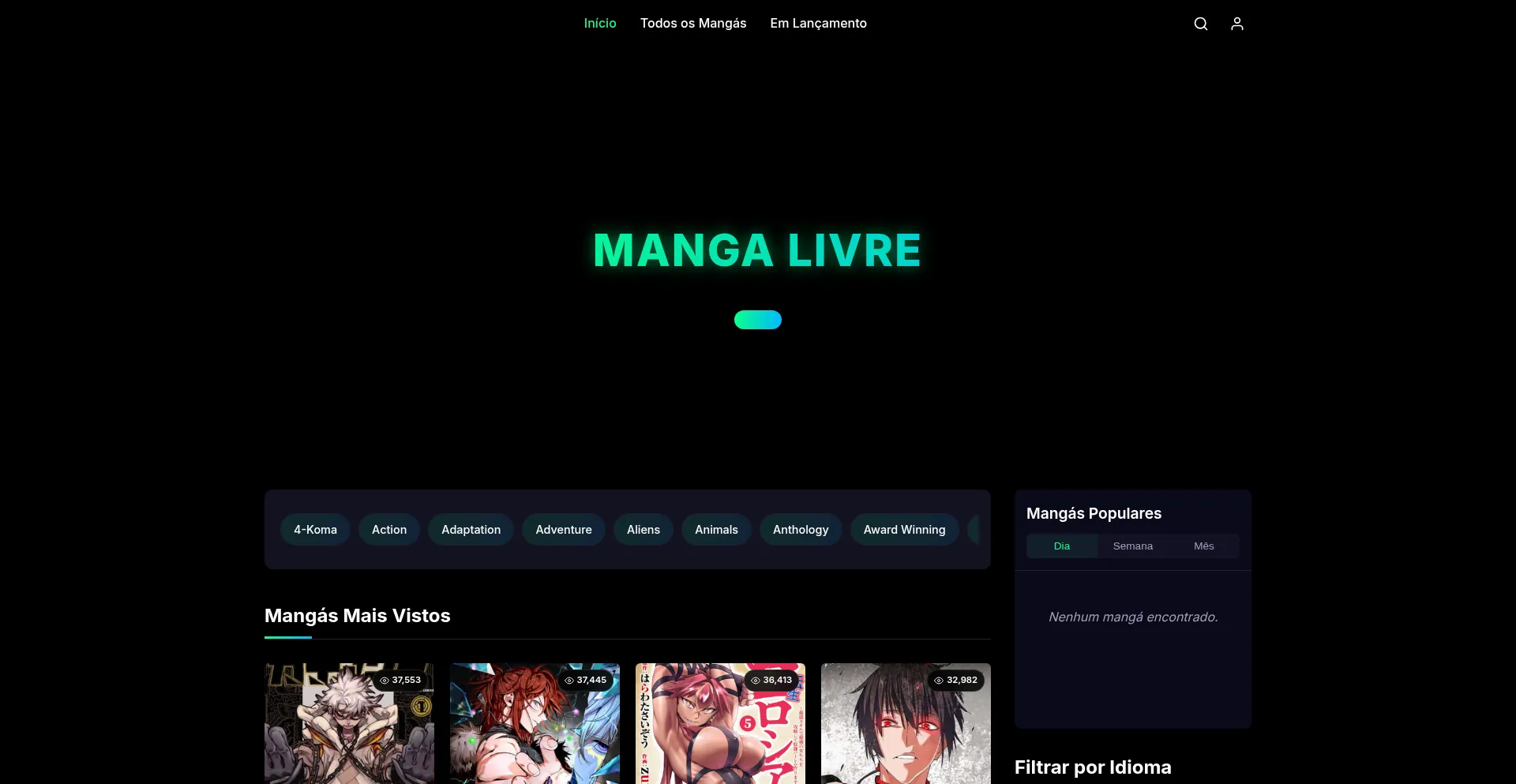Viewport: 1516px width, 784px height.
Task: Filter by 4-Koma genre
Action: pyautogui.click(x=315, y=530)
